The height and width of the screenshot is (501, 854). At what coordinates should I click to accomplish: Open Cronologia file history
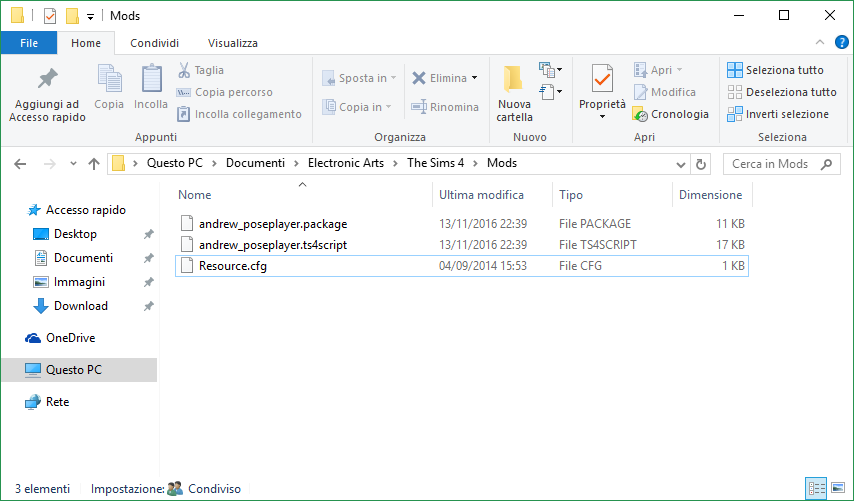pos(670,114)
